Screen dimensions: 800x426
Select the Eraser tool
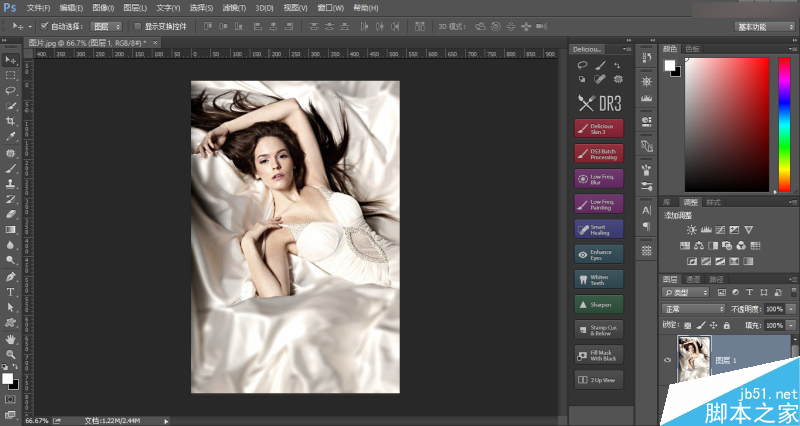10,214
